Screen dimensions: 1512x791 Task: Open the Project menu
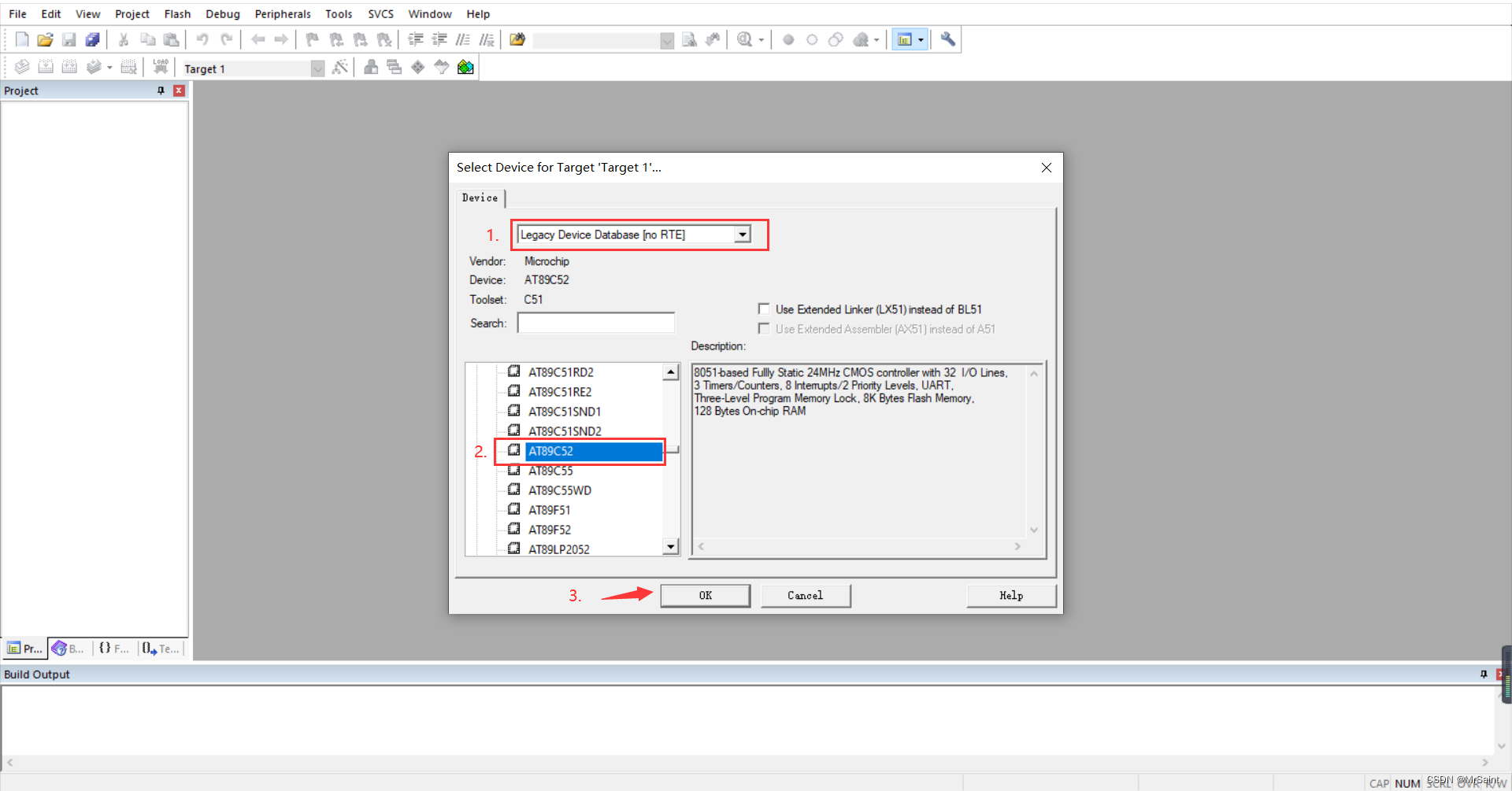[x=132, y=13]
